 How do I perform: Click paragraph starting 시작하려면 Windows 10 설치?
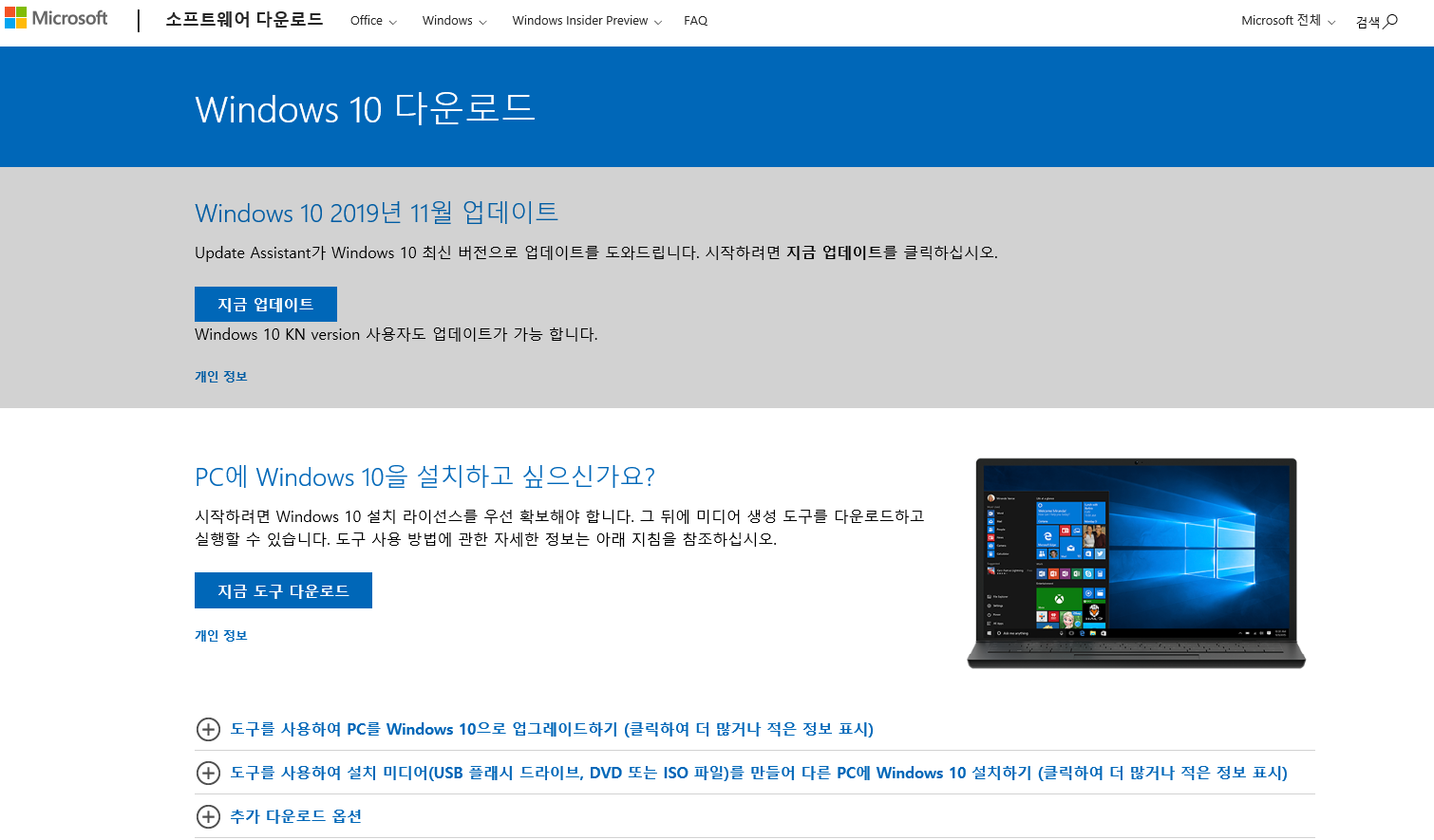(559, 528)
